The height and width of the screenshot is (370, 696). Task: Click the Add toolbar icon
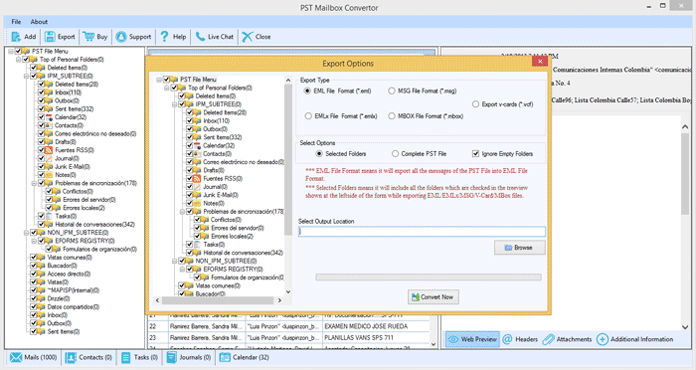[x=16, y=37]
